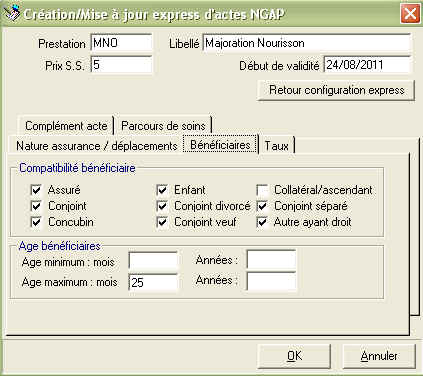Select the Nature assurance / déplacements tab

tap(97, 146)
